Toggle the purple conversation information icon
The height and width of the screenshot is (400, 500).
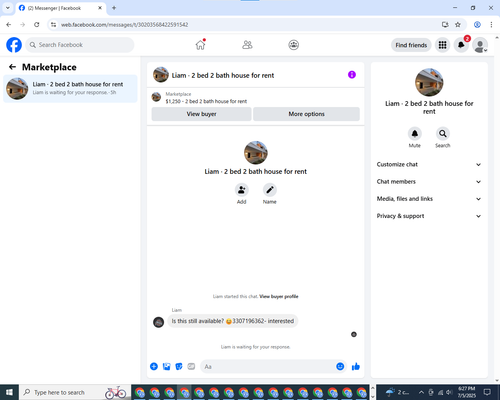click(352, 75)
